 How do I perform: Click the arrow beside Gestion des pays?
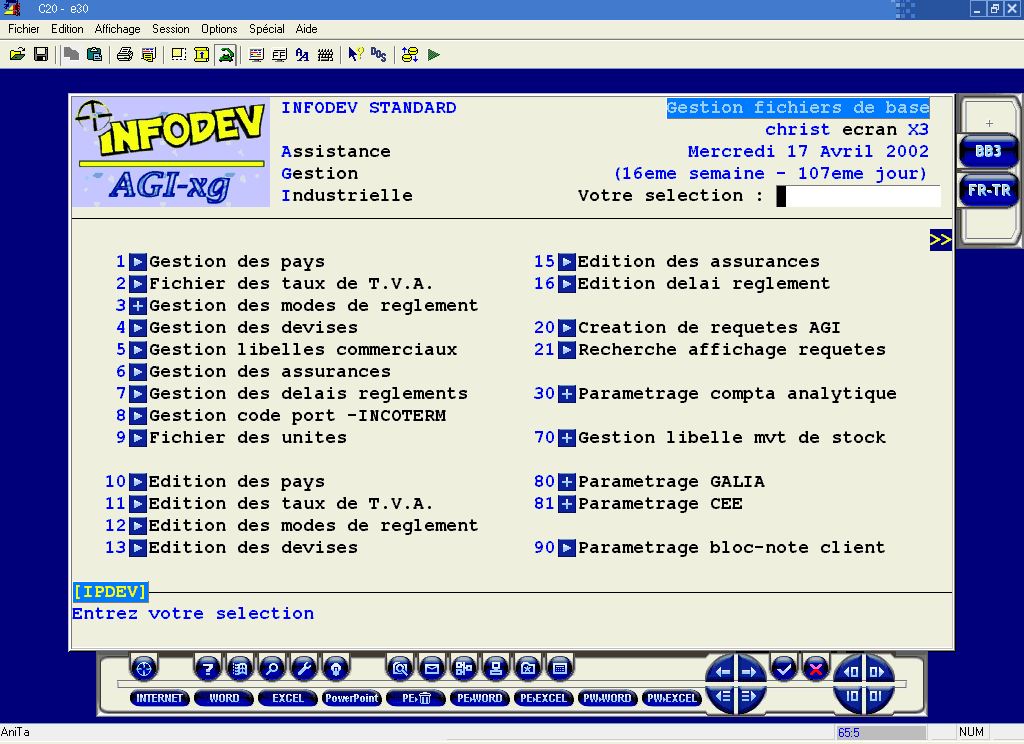(x=138, y=262)
